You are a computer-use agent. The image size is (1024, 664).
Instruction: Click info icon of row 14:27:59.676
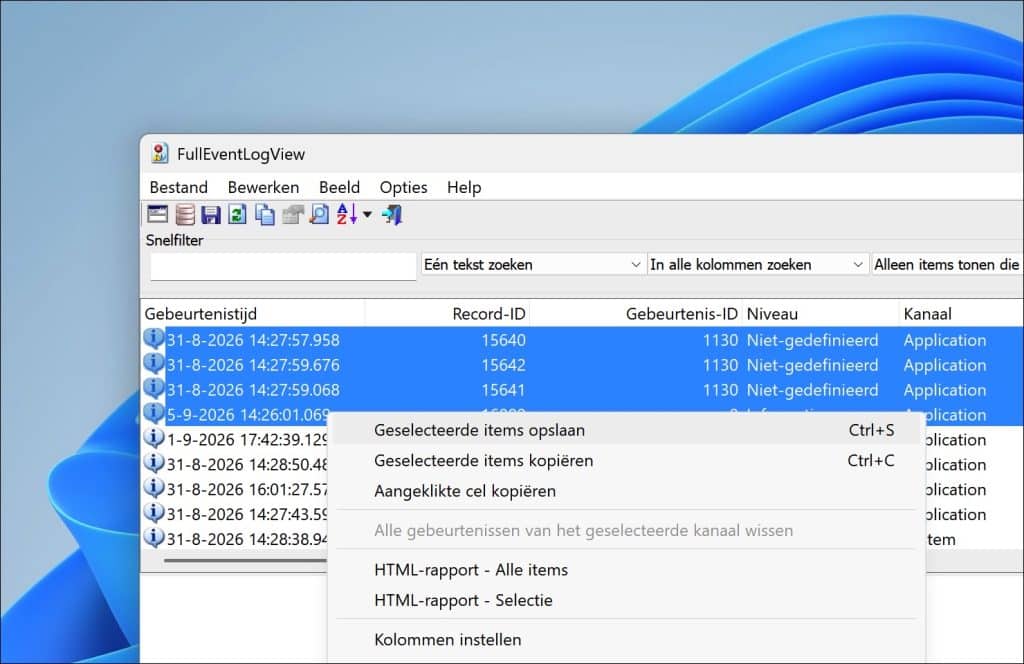coord(154,364)
